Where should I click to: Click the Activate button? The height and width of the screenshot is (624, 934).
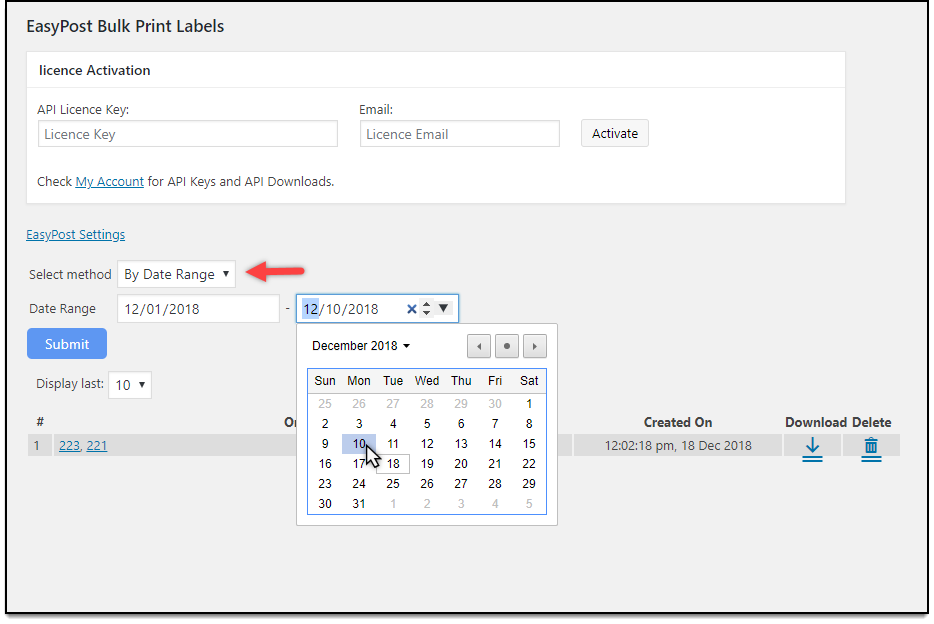coord(615,133)
